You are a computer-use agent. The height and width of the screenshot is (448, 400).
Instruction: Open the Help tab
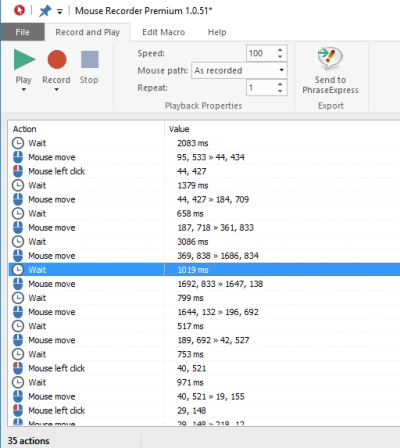tap(217, 32)
